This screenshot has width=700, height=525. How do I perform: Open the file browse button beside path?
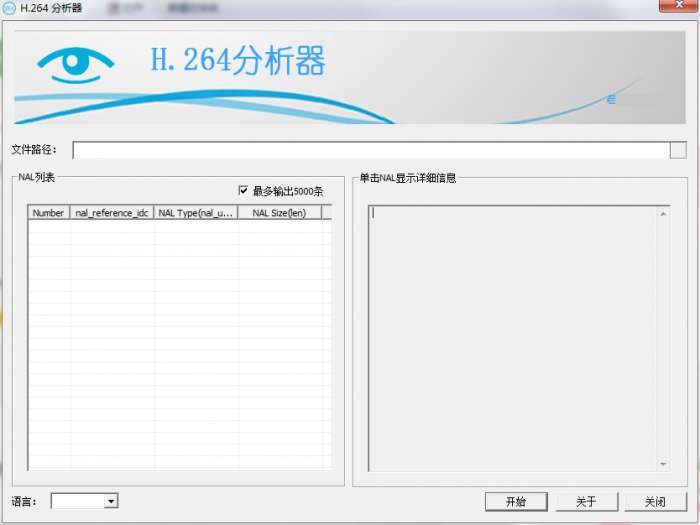click(x=678, y=150)
